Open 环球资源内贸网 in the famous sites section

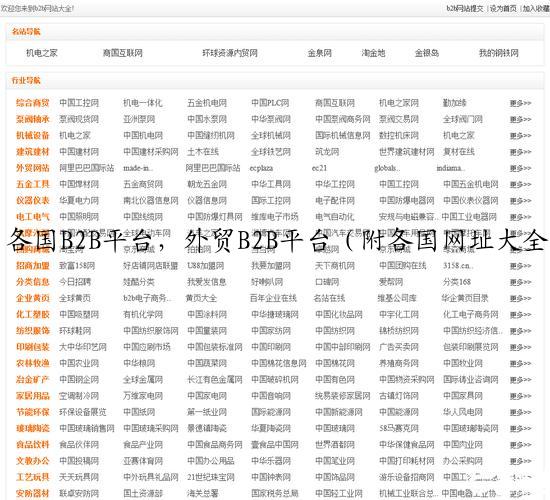[230, 53]
